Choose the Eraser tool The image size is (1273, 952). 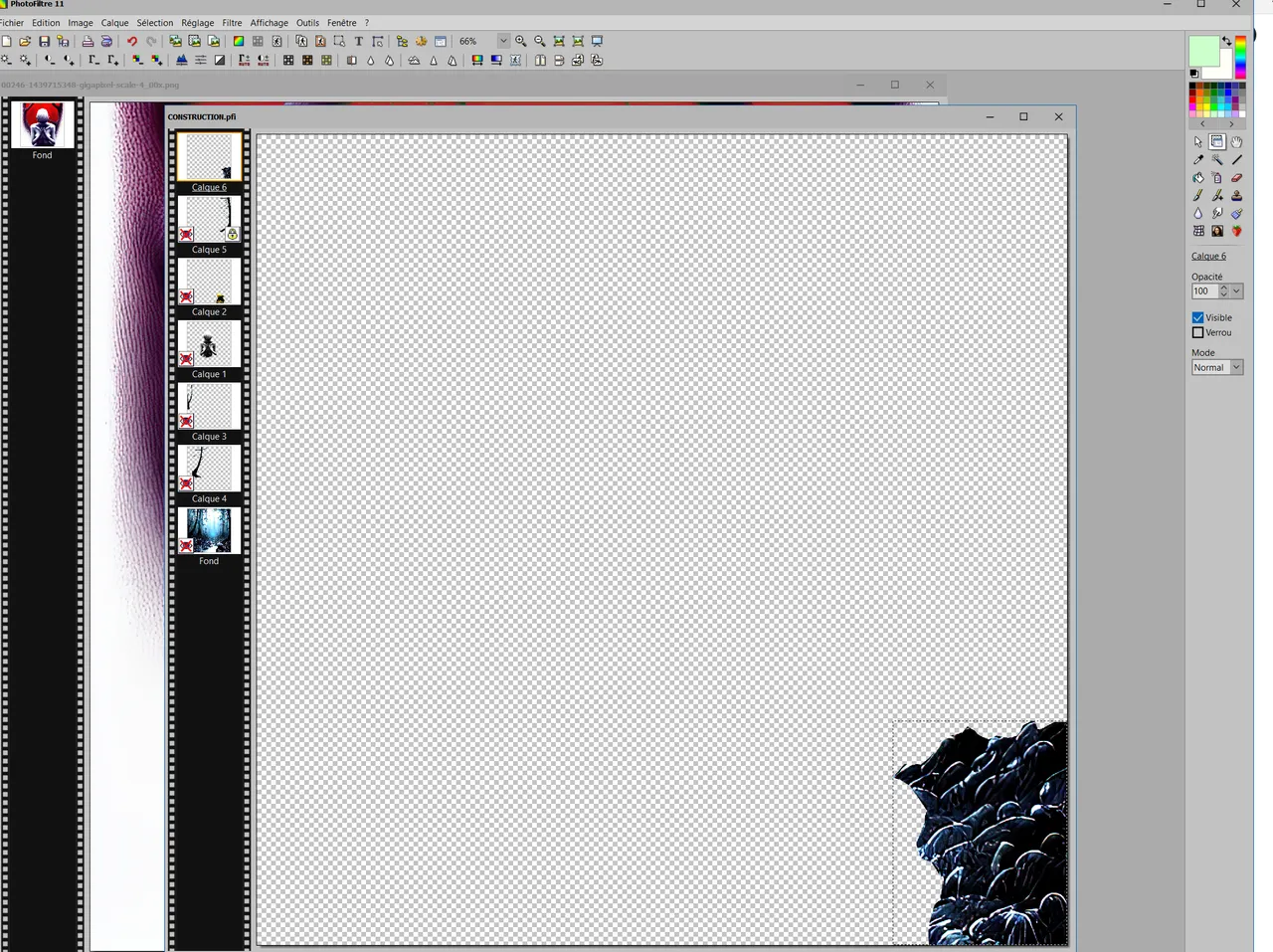[1236, 178]
